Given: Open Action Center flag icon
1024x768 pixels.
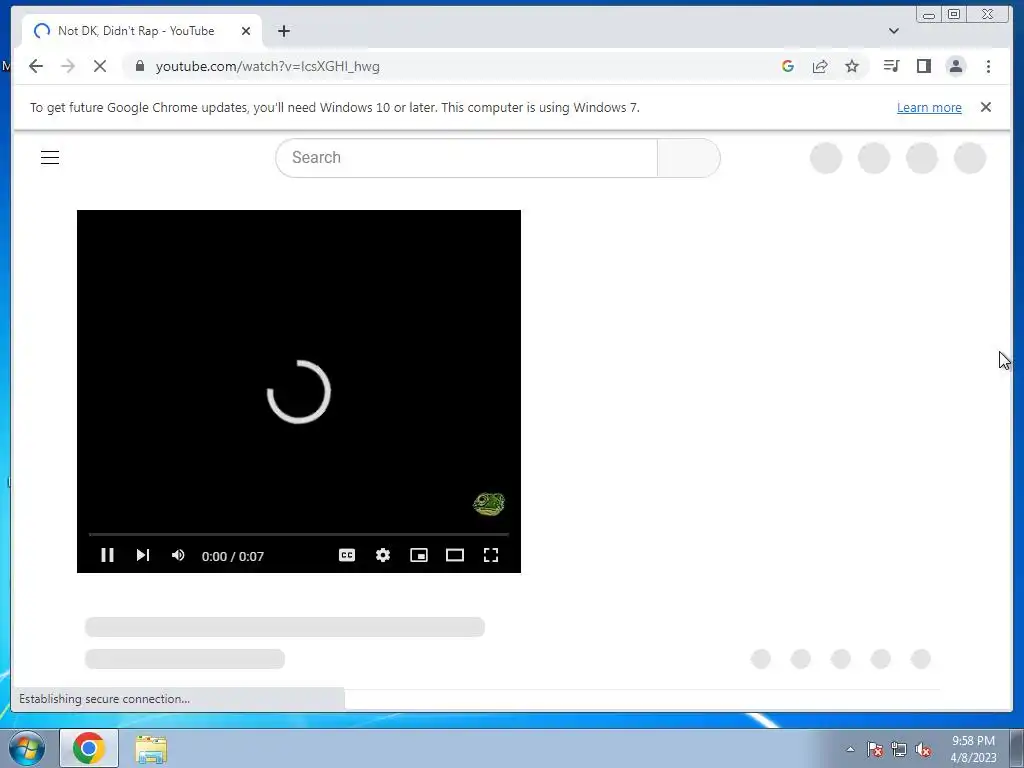Looking at the screenshot, I should coord(874,749).
